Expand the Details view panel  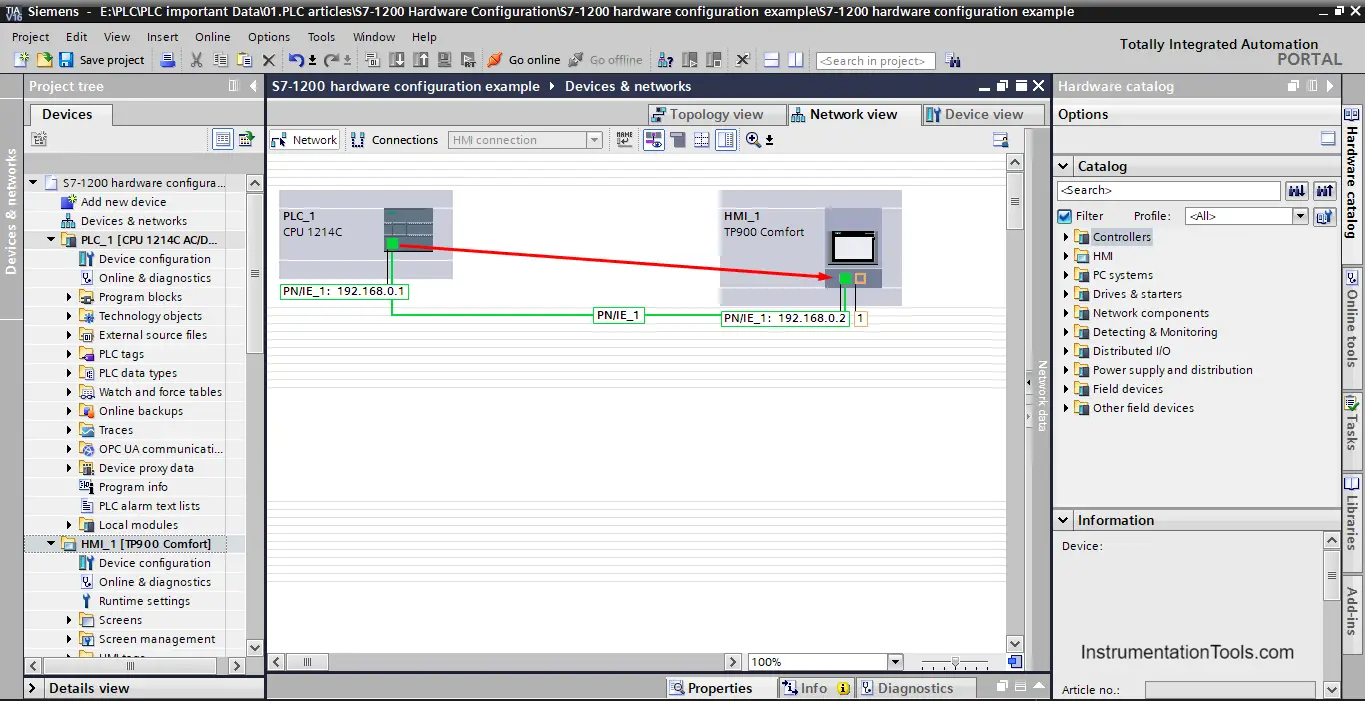tap(33, 688)
